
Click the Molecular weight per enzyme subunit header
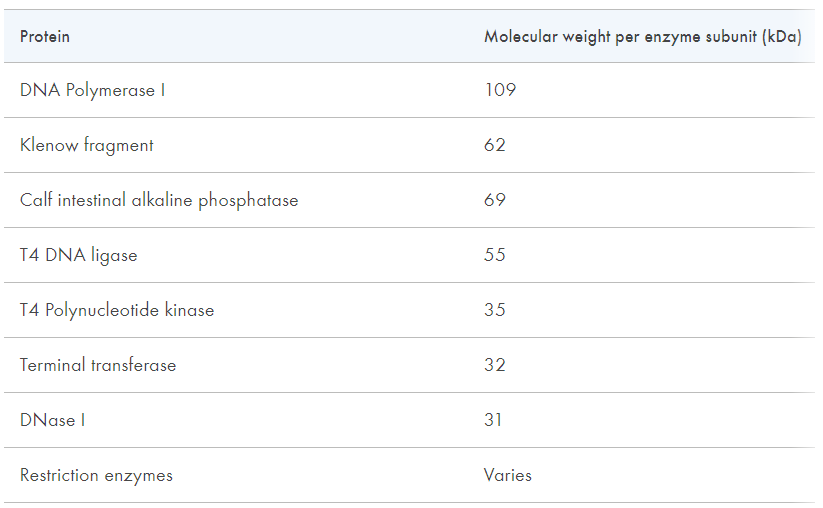[x=642, y=37]
